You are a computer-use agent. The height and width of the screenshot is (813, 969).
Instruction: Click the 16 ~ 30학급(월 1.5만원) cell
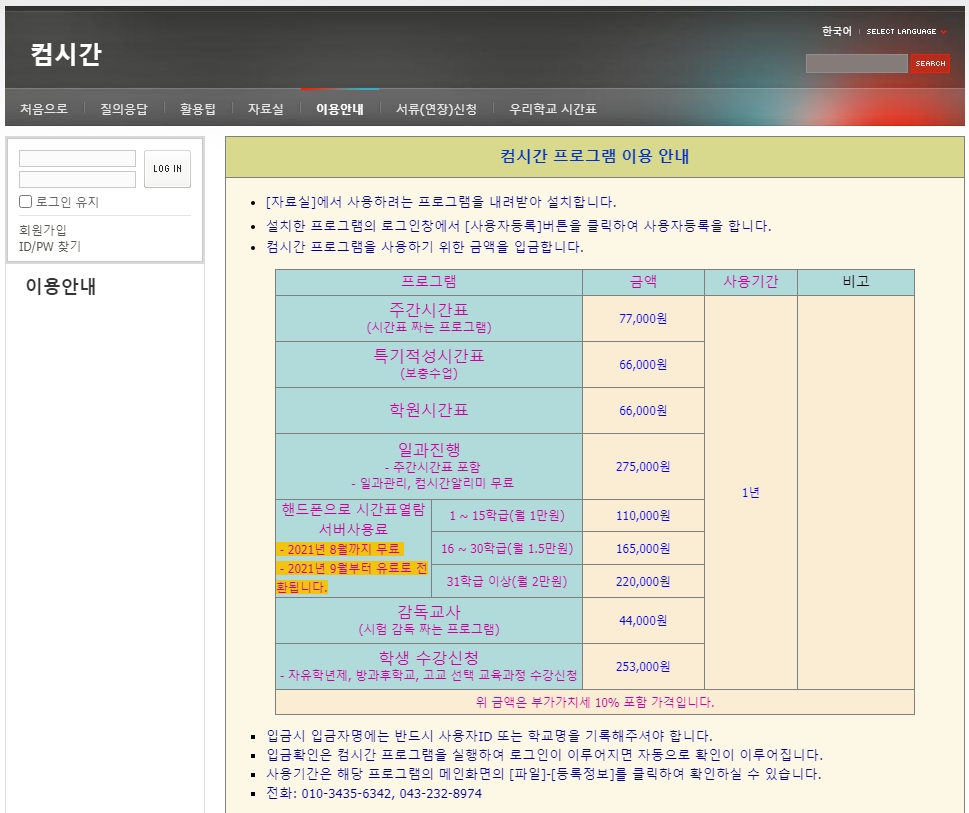point(507,549)
